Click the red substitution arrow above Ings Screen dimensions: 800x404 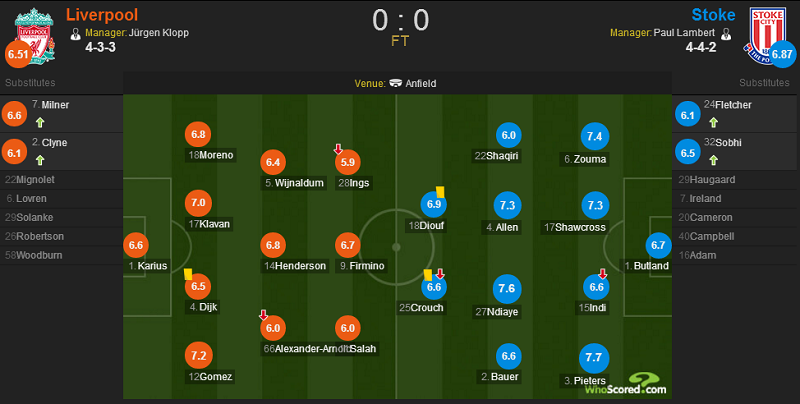pyautogui.click(x=339, y=149)
